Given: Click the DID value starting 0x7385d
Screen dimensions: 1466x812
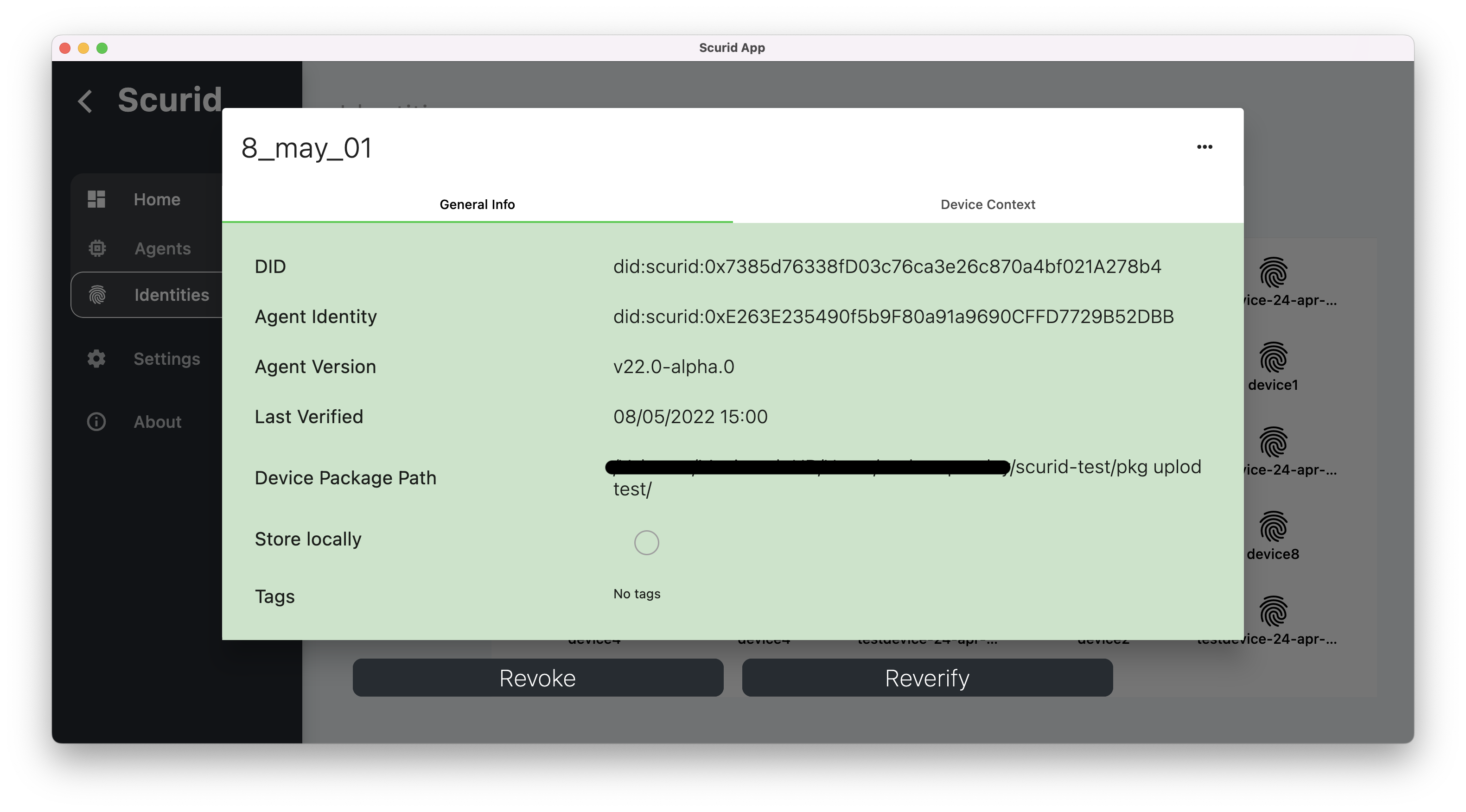Looking at the screenshot, I should point(887,266).
